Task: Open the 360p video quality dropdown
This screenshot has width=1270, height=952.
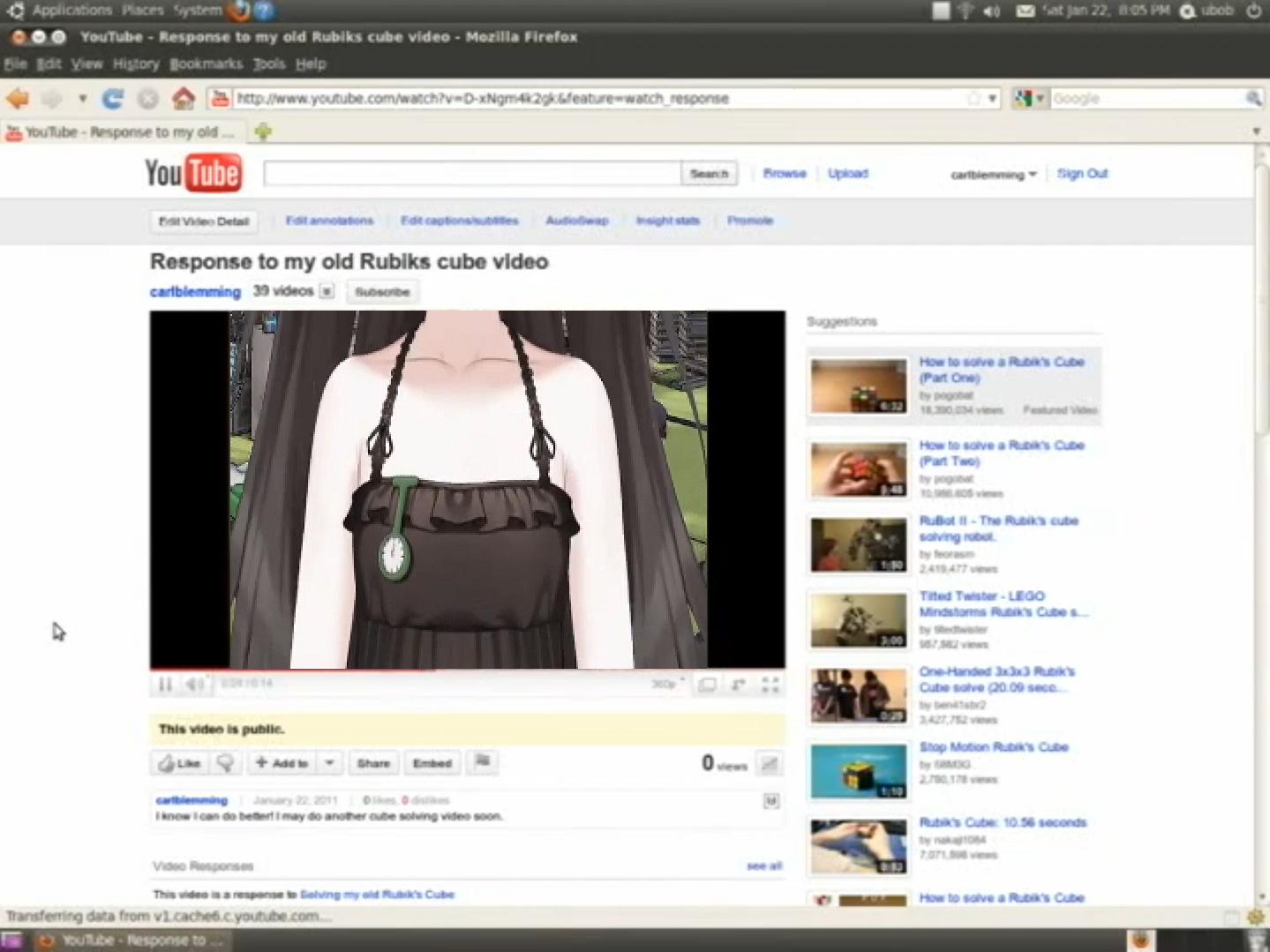Action: pos(667,685)
